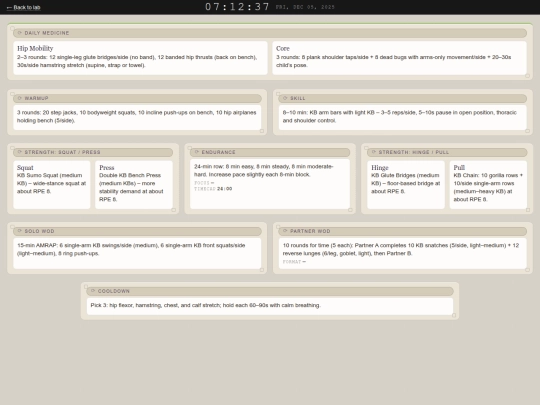Click the COOLDOWN header label

(x=114, y=291)
